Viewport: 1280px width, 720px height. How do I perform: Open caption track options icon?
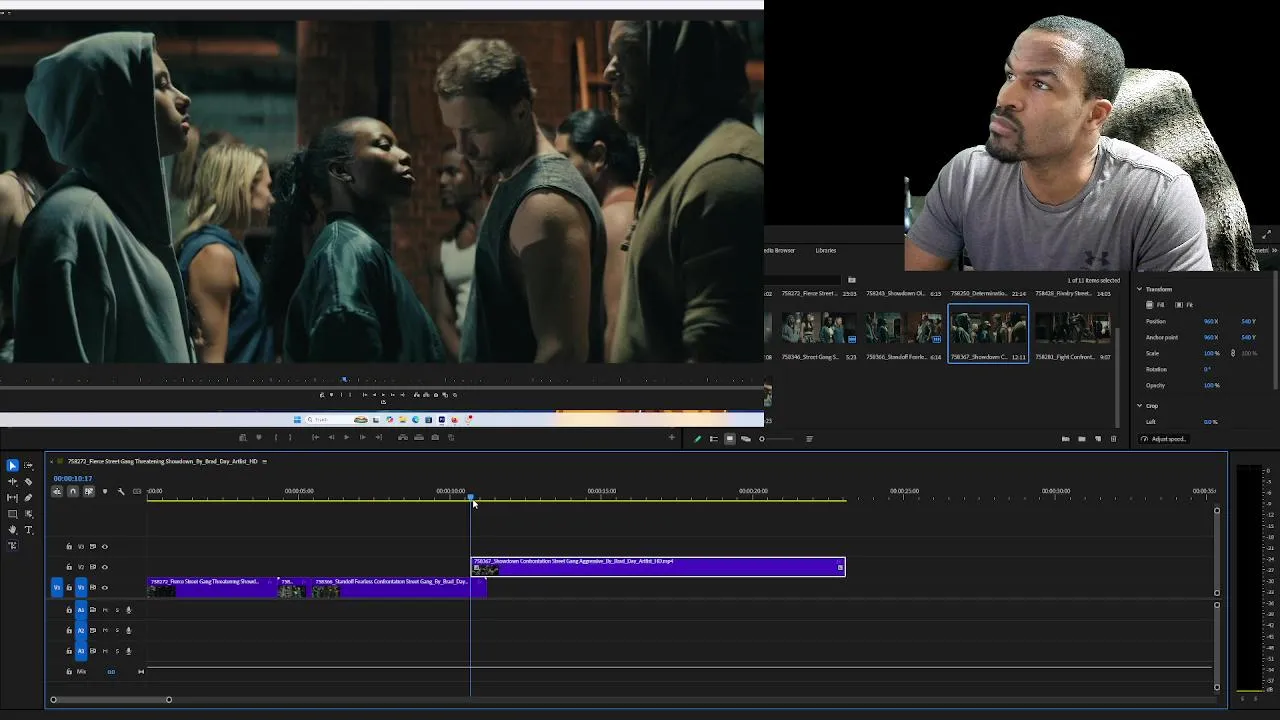(x=137, y=491)
